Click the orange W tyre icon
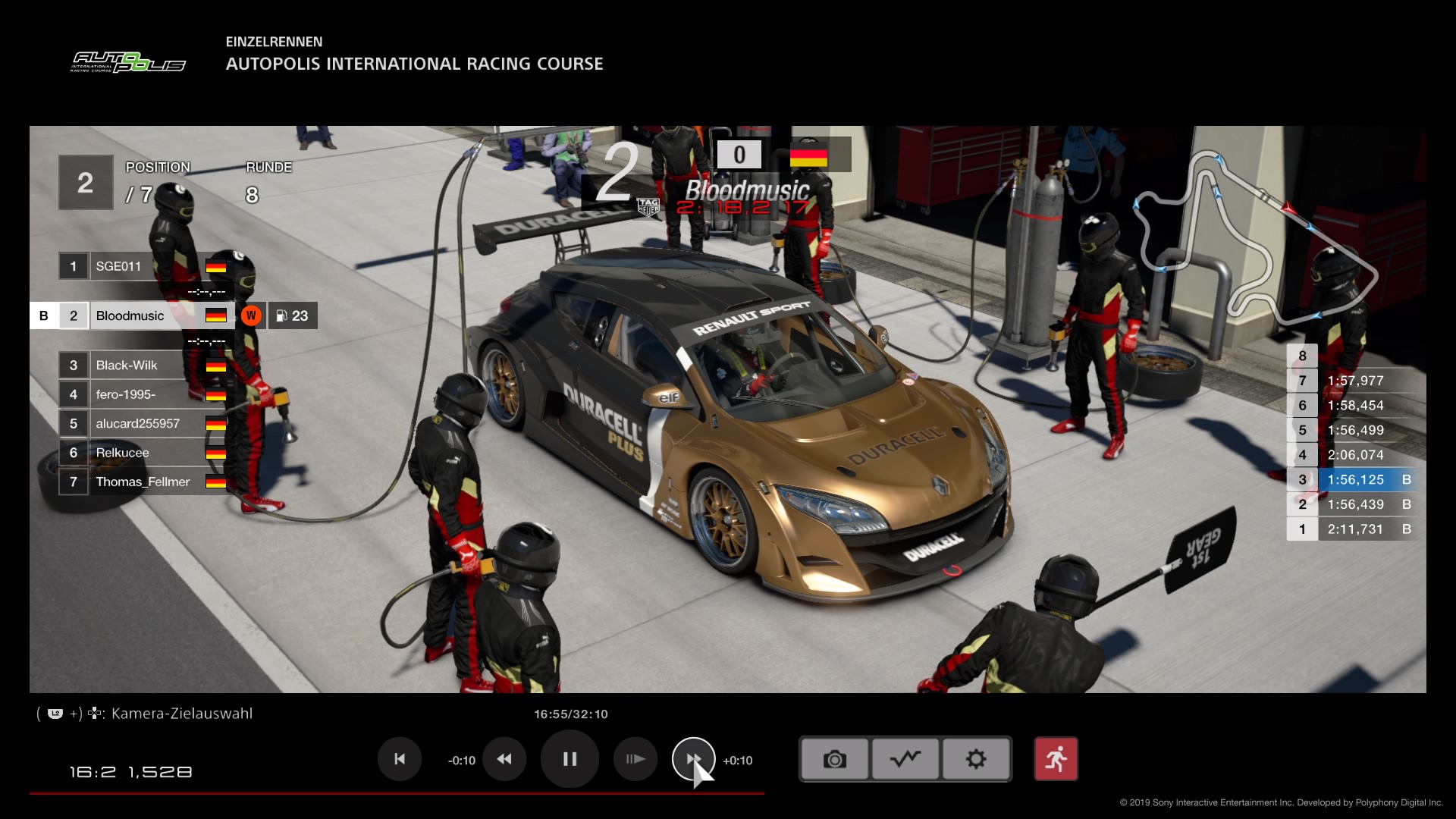The image size is (1456, 819). tap(251, 316)
